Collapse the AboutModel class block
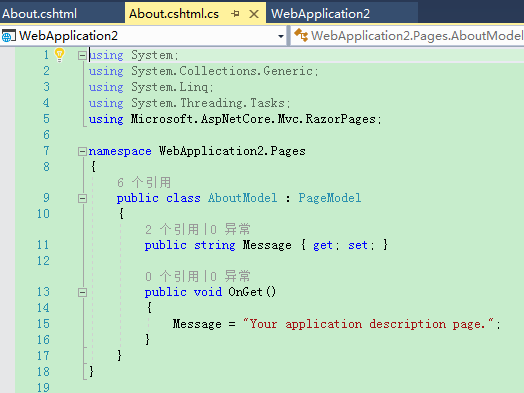The height and width of the screenshot is (393, 524). [82, 199]
